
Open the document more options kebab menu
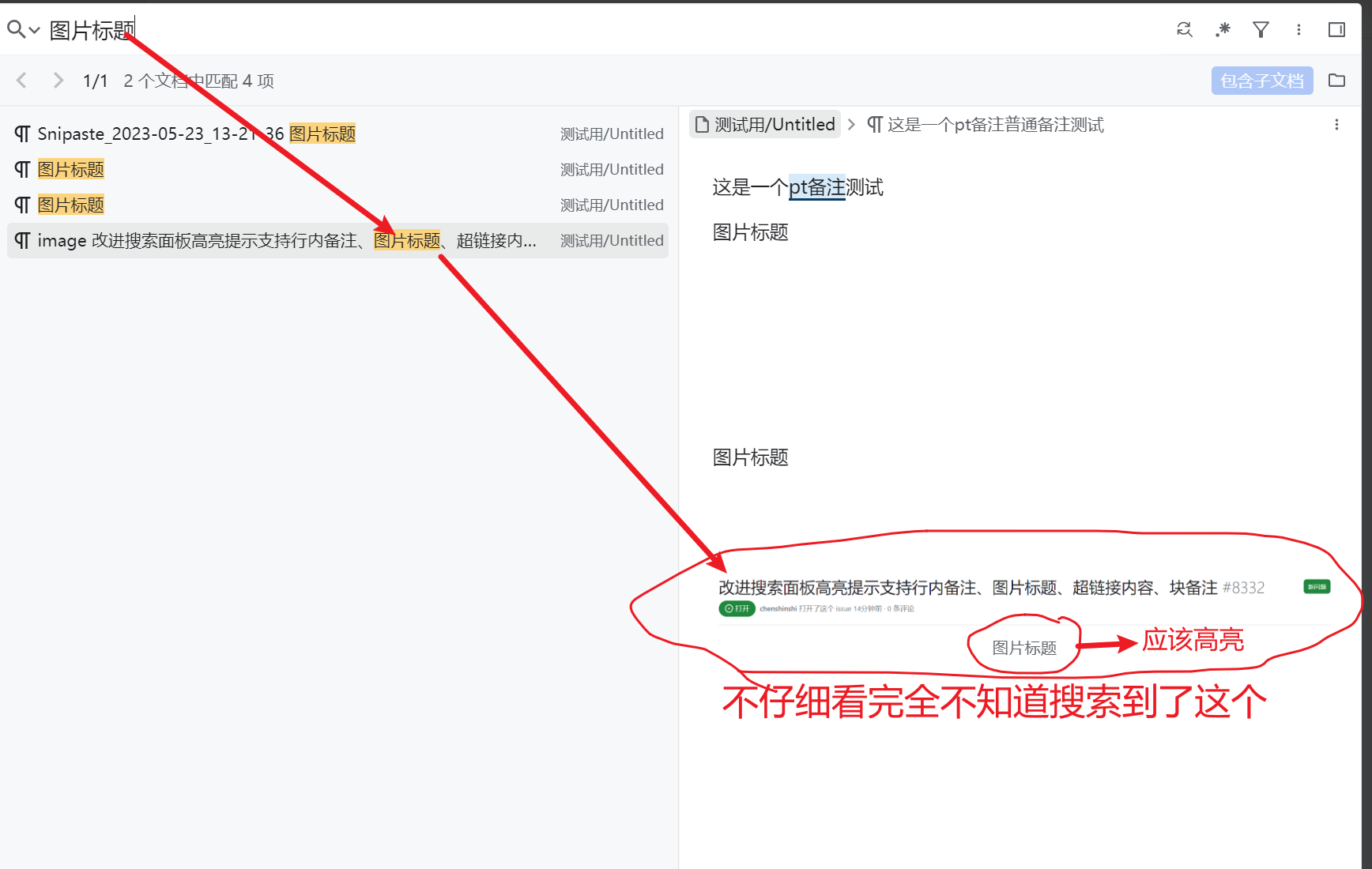tap(1336, 124)
